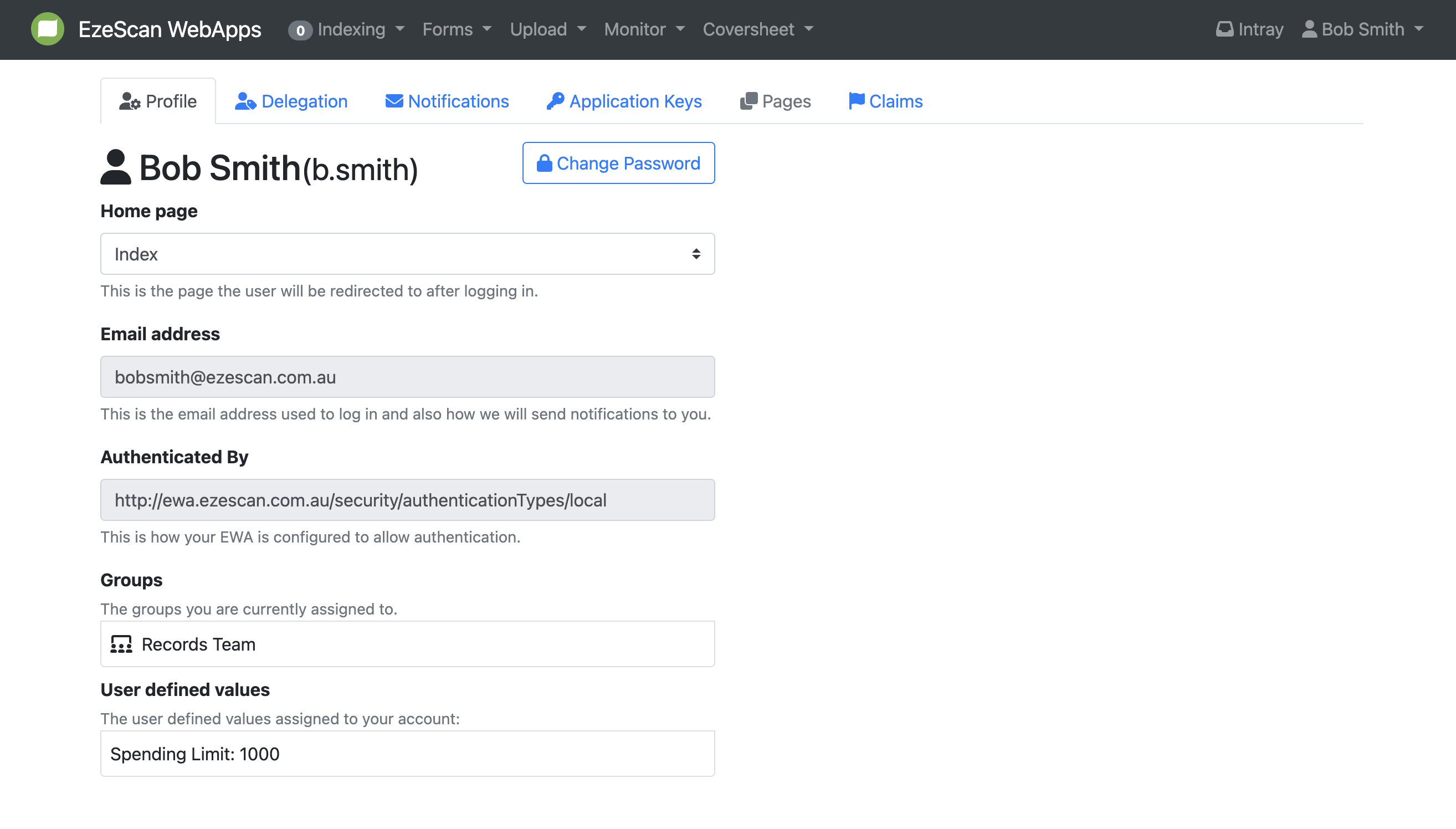Click the Indexing count badge
This screenshot has width=1456, height=829.
pos(300,30)
